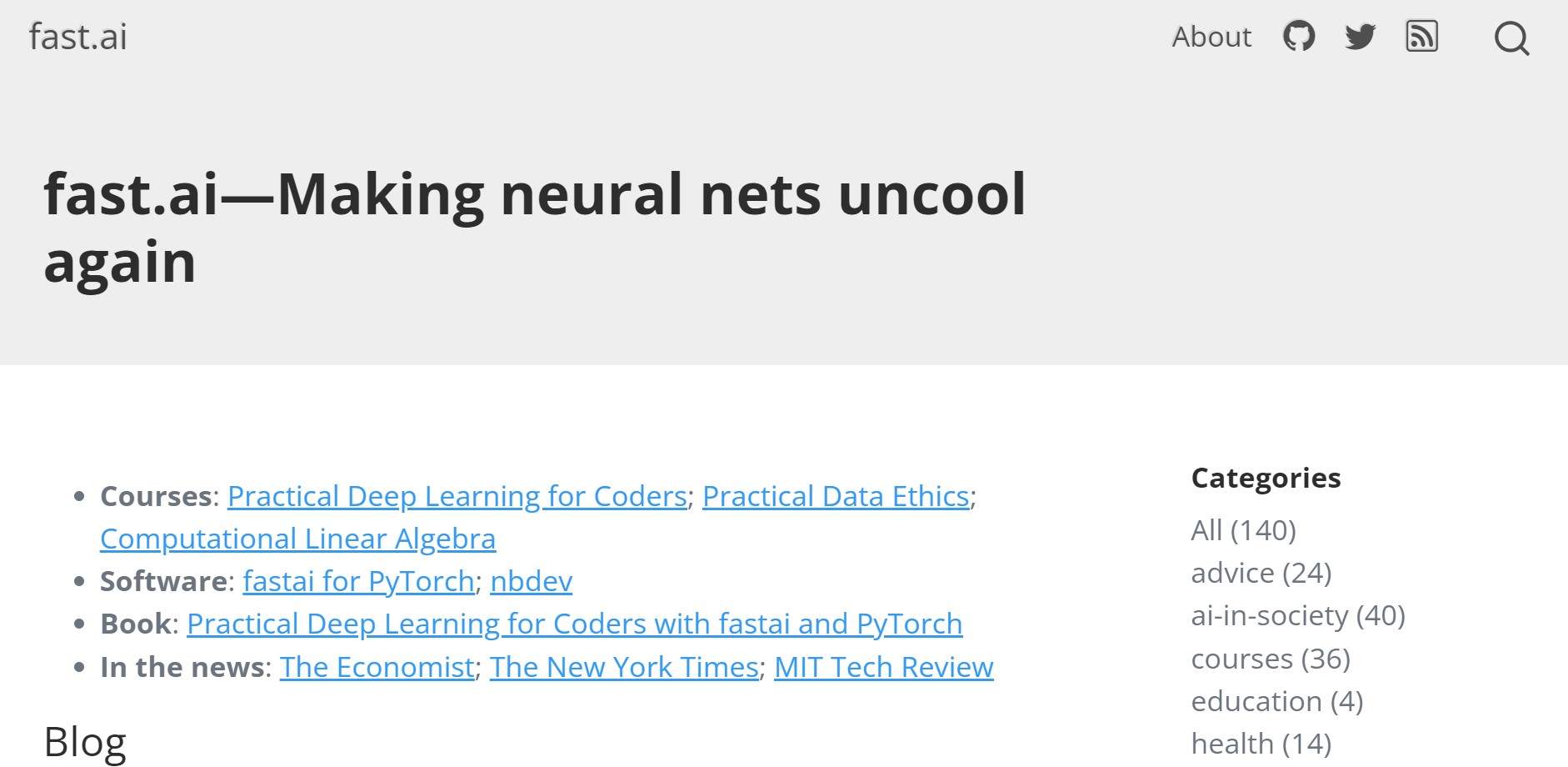The height and width of the screenshot is (767, 1568).
Task: Select the All (140) category
Action: [1243, 530]
